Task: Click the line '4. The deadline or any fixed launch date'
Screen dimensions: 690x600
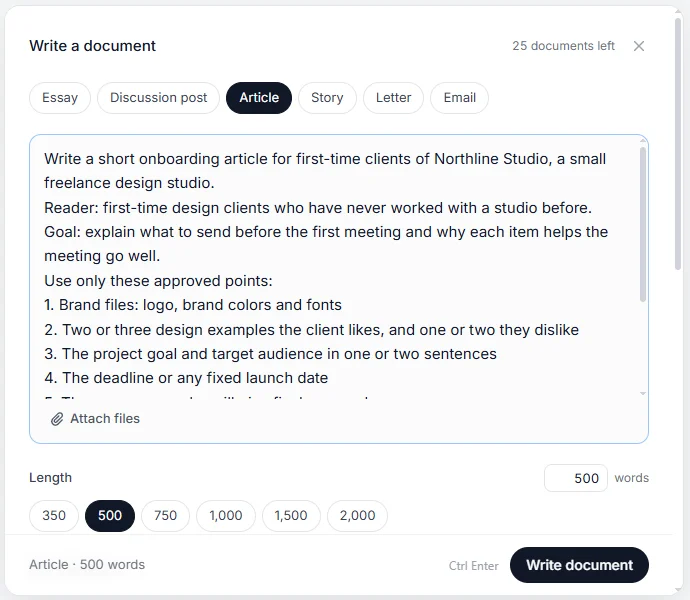Action: pyautogui.click(x=186, y=378)
